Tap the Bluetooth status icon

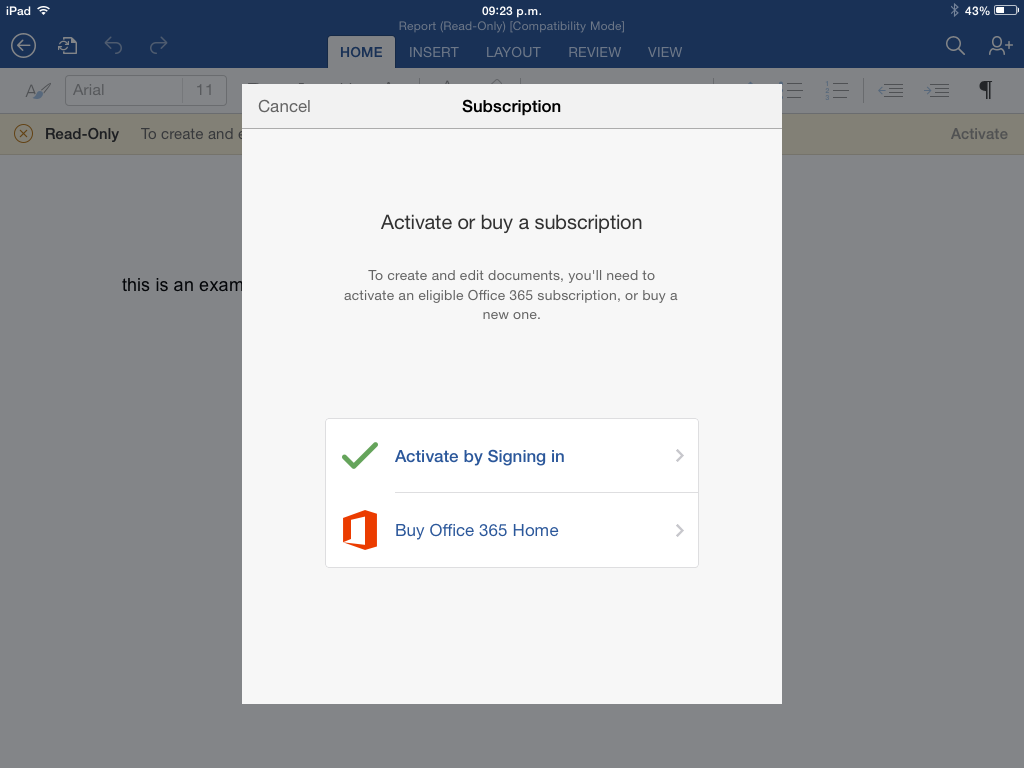[x=954, y=10]
